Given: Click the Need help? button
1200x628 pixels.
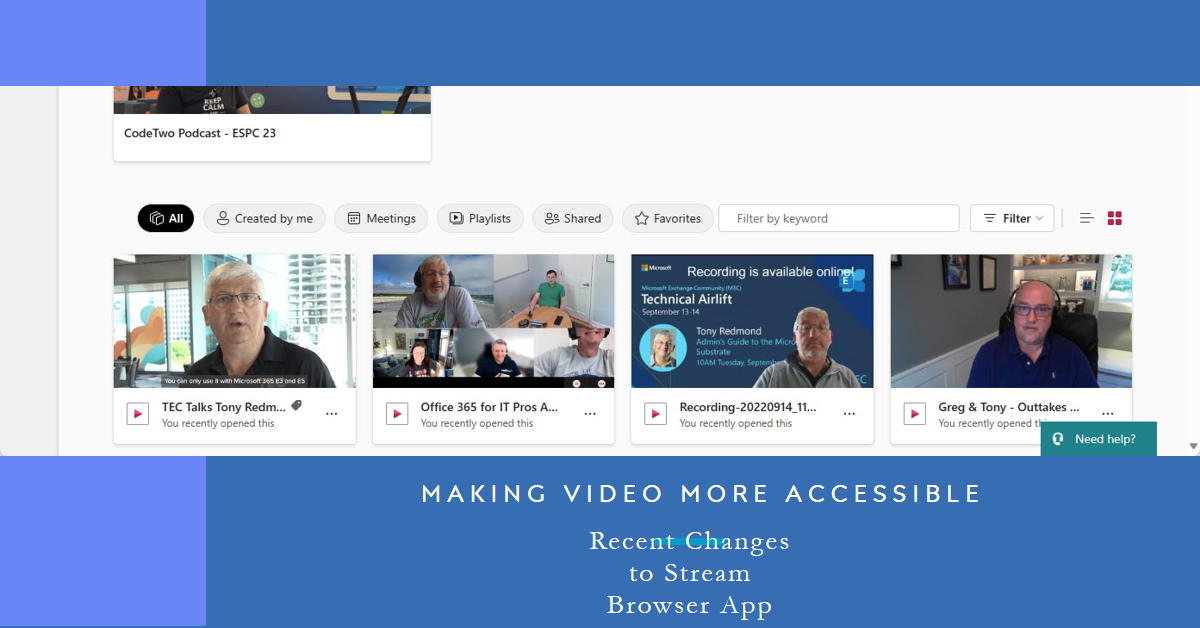Looking at the screenshot, I should click(1099, 439).
